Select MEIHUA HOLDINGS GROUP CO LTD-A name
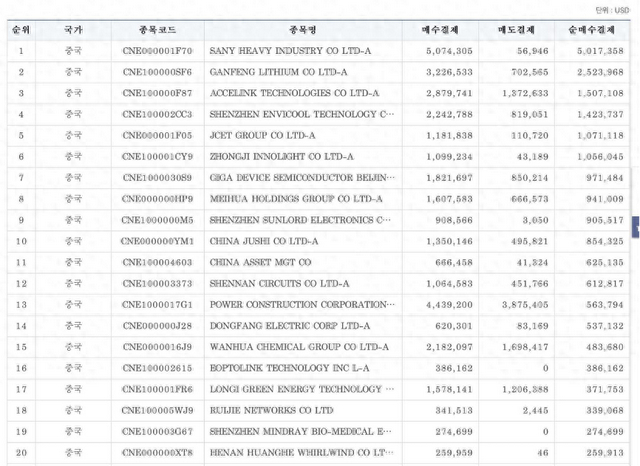This screenshot has height=466, width=640. [296, 199]
